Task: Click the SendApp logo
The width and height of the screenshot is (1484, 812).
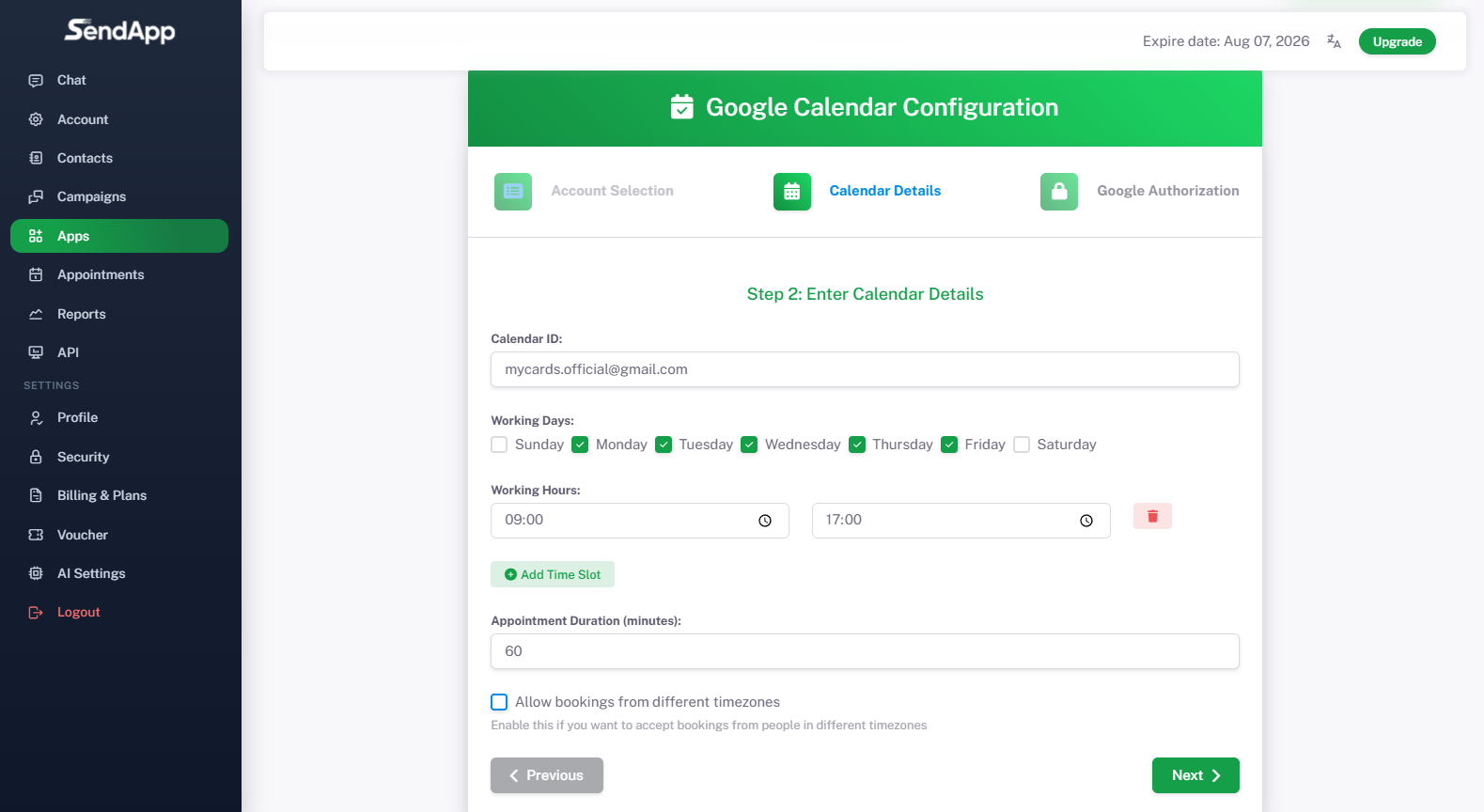Action: pos(119,31)
